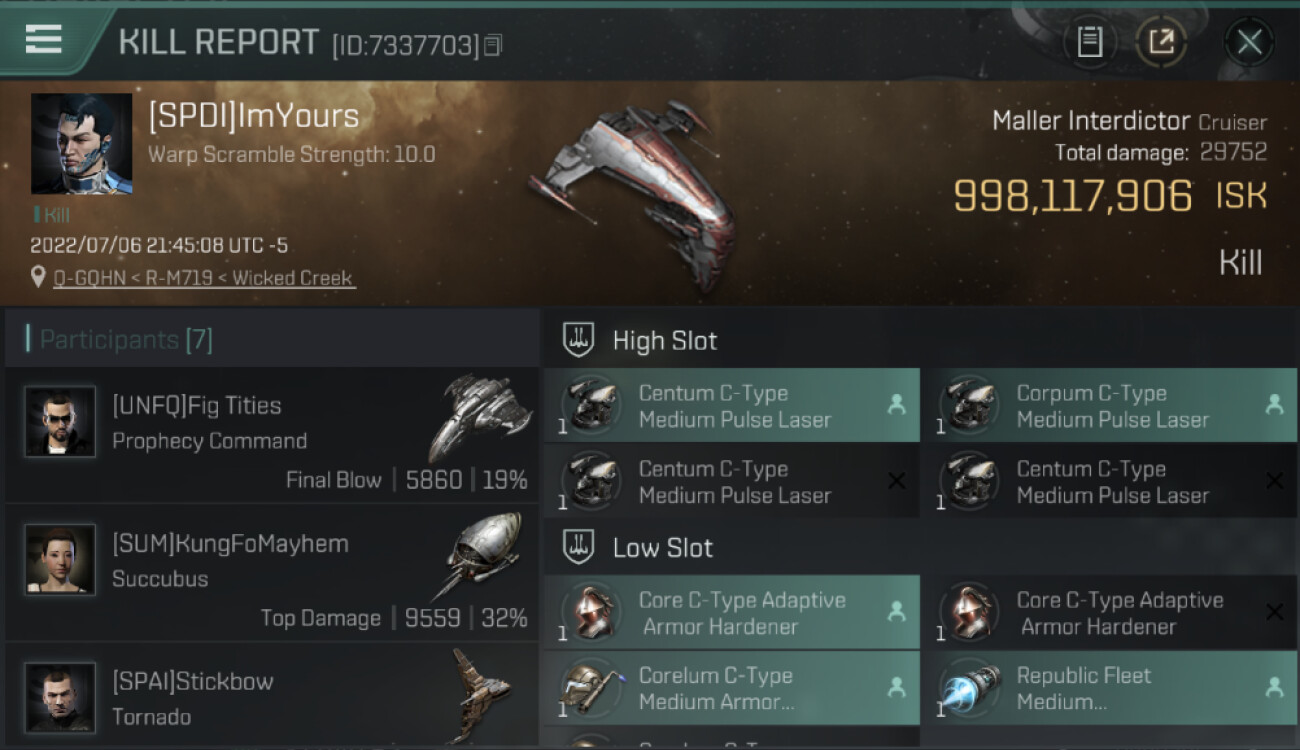1300x750 pixels.
Task: Select the destroyed Core C-Type Adaptive Armor Hardener
Action: coord(1109,613)
